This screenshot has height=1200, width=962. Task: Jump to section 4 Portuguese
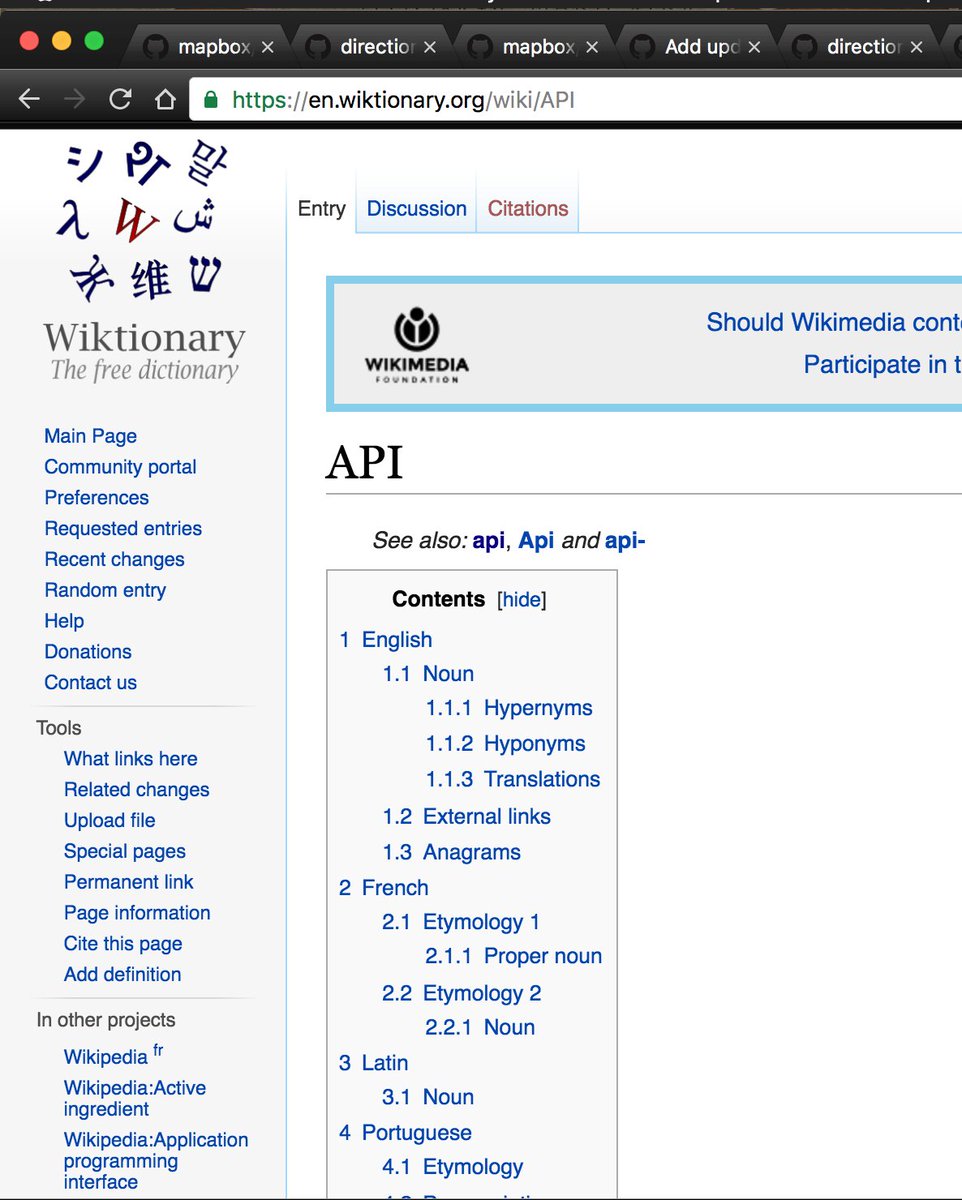point(405,1133)
